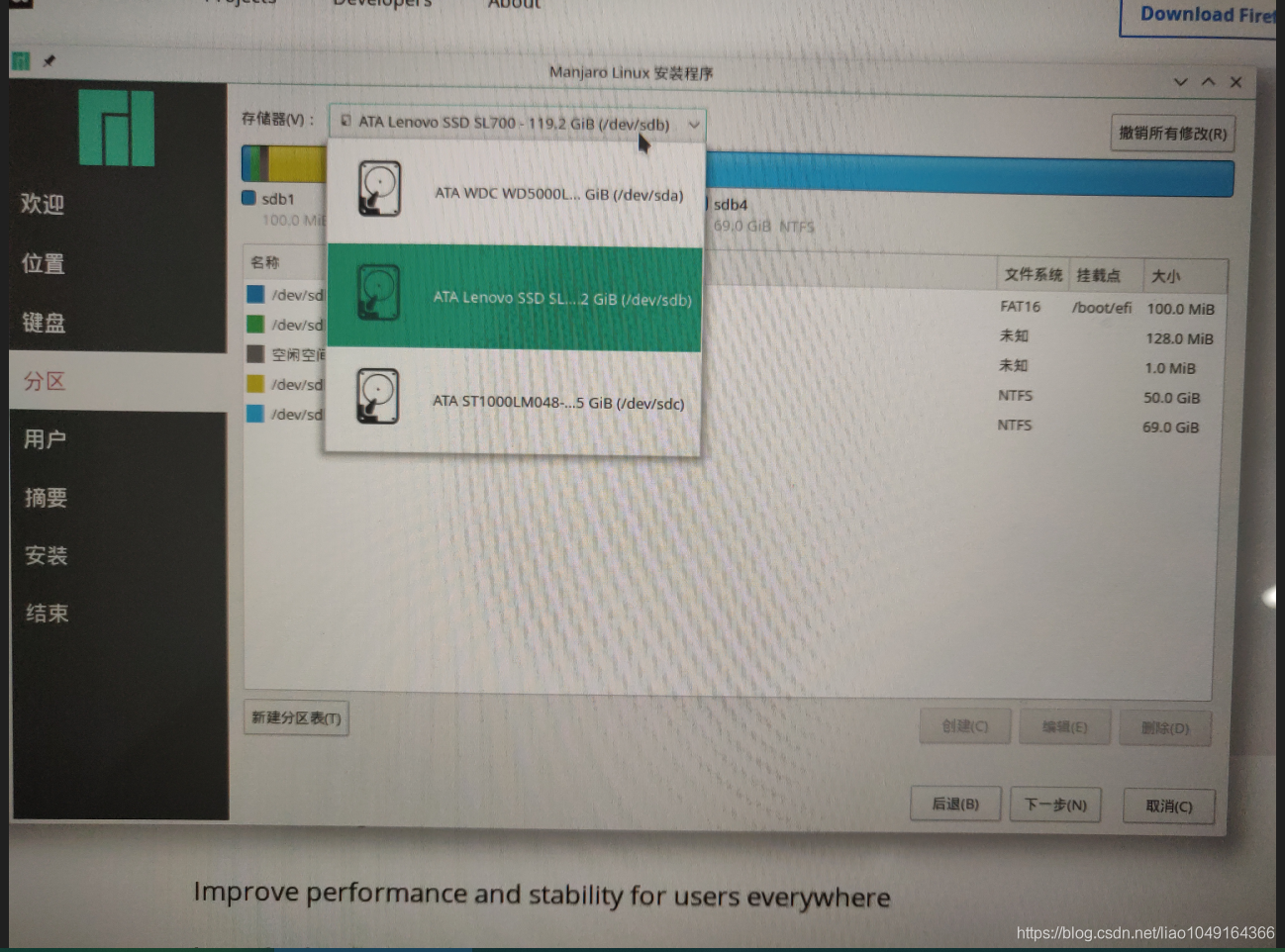Pick the ATA ST1000LM048 /dev/sdc disk
Viewport: 1285px width, 952px height.
coord(515,401)
